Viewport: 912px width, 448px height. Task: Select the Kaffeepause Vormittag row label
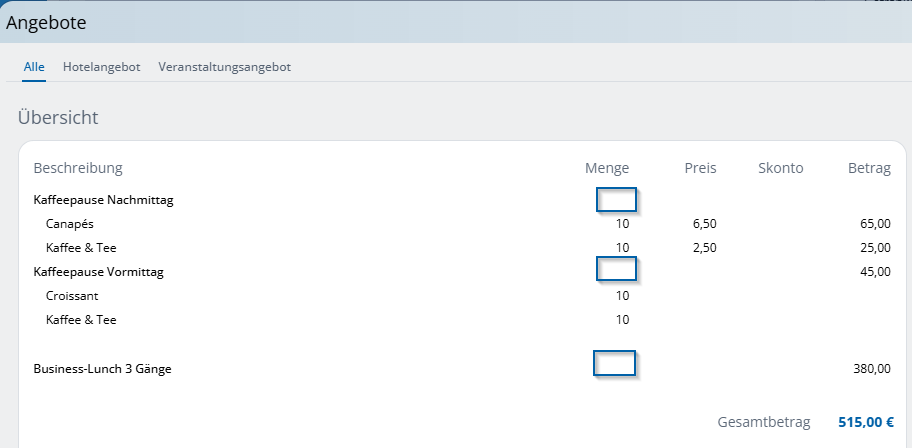98,272
